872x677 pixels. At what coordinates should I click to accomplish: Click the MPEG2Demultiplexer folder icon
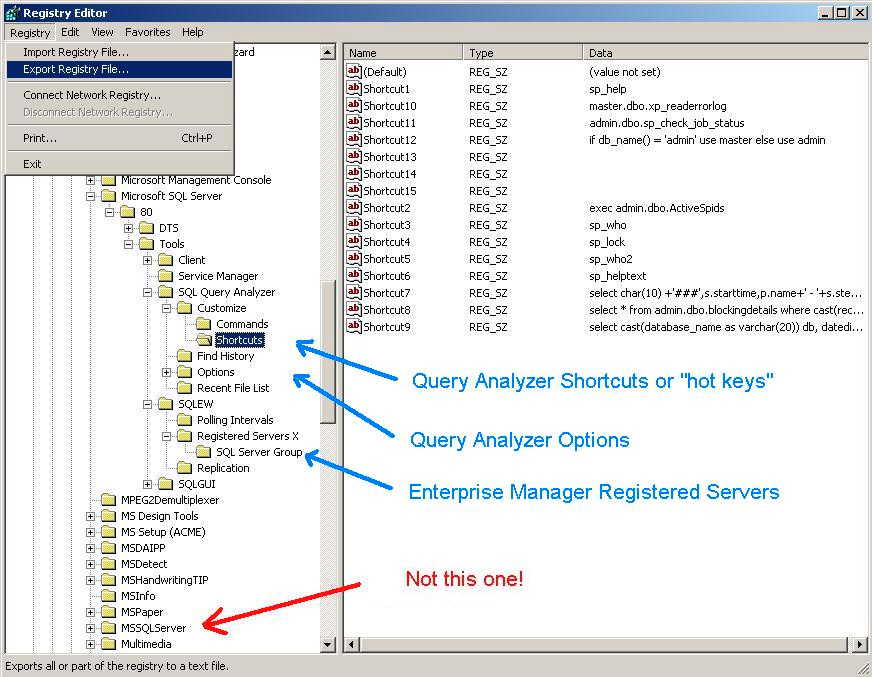click(x=108, y=500)
